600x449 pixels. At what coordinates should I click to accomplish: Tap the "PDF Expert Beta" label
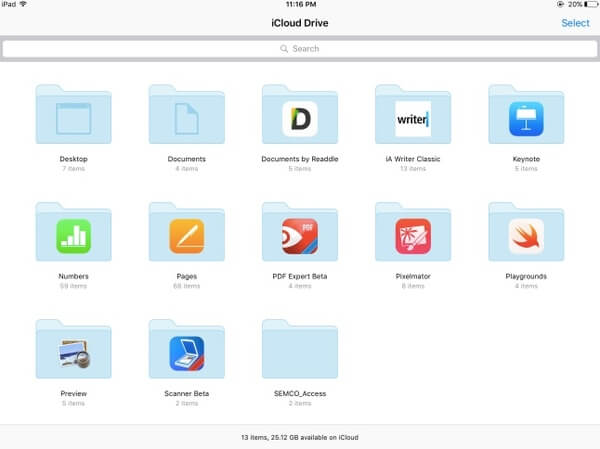tap(300, 276)
